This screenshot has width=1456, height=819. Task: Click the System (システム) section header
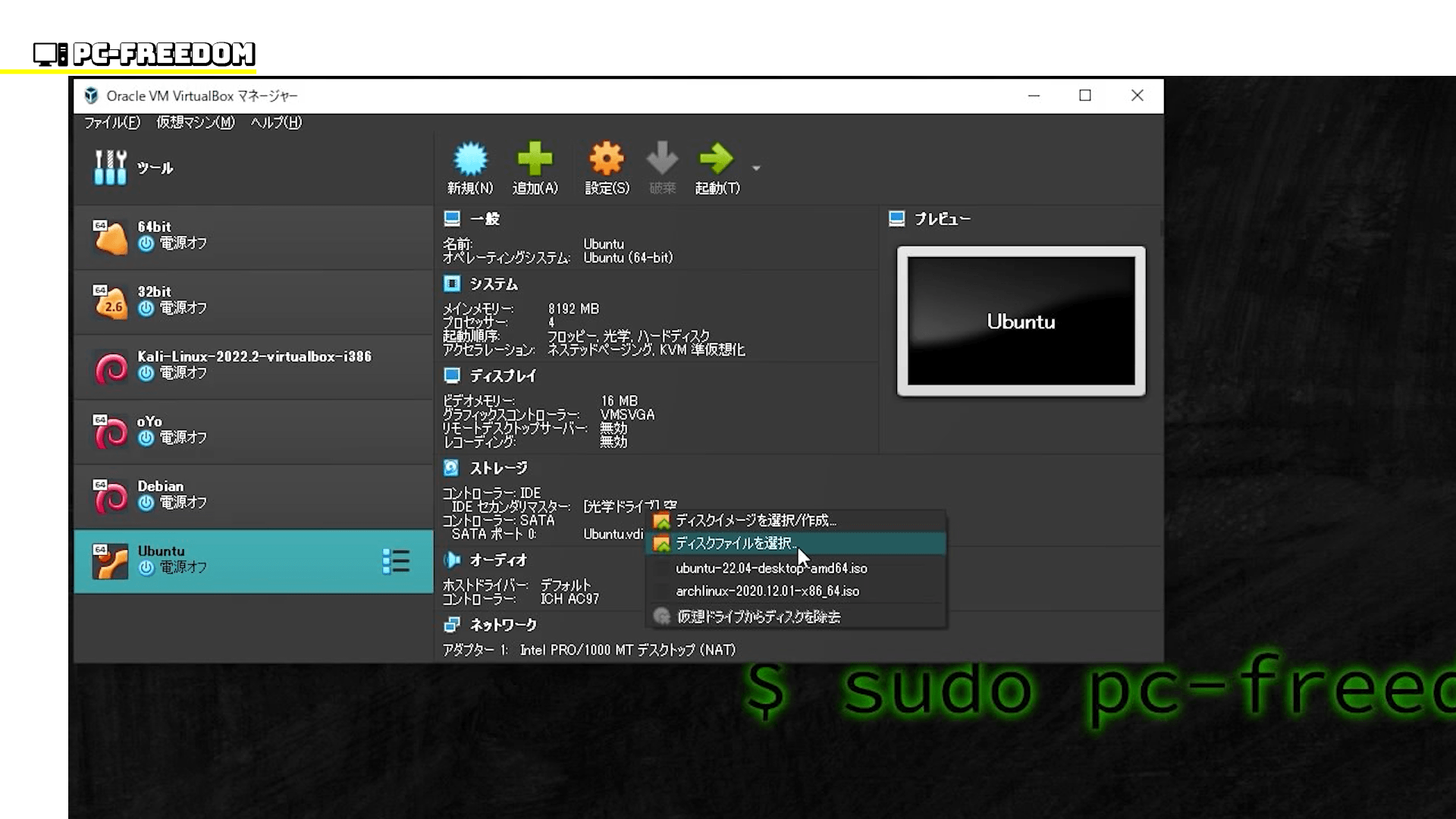click(x=493, y=284)
